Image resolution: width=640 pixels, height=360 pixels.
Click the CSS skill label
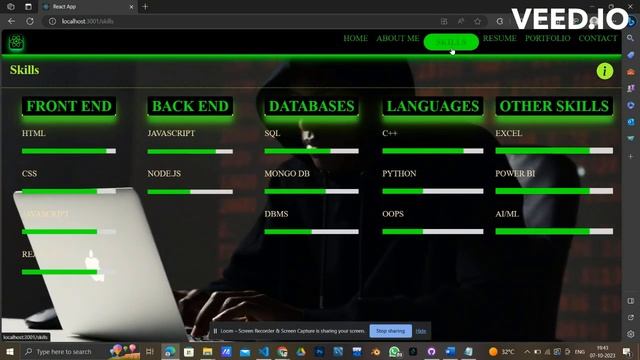[29, 173]
